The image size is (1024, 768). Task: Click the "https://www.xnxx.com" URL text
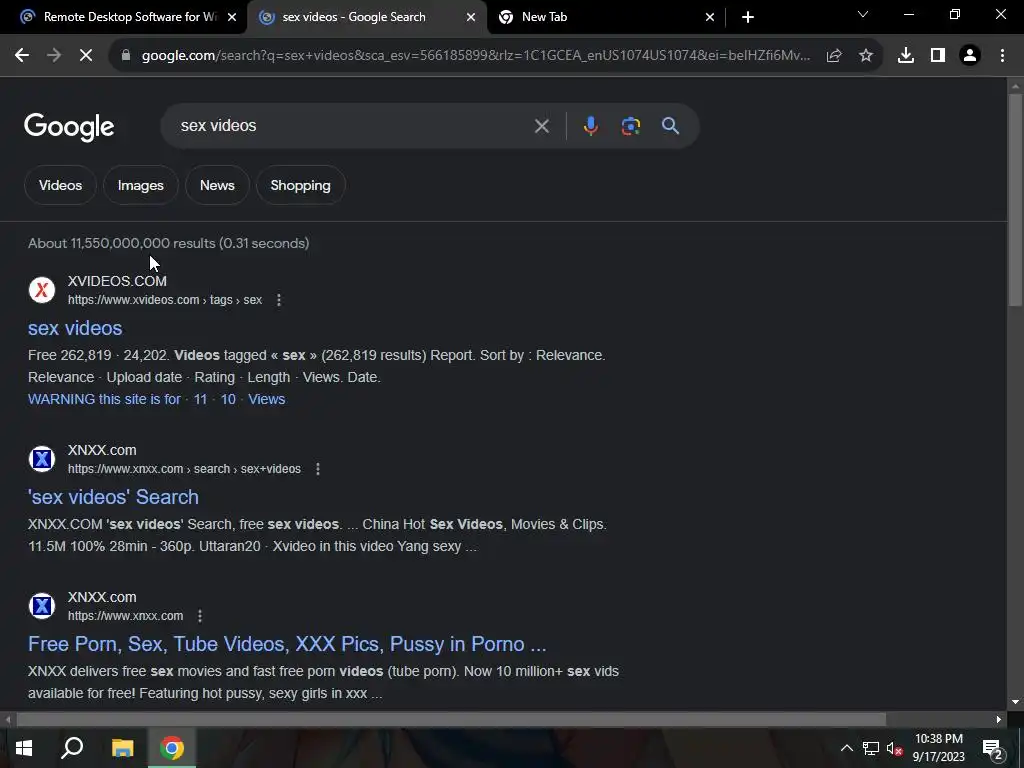125,616
